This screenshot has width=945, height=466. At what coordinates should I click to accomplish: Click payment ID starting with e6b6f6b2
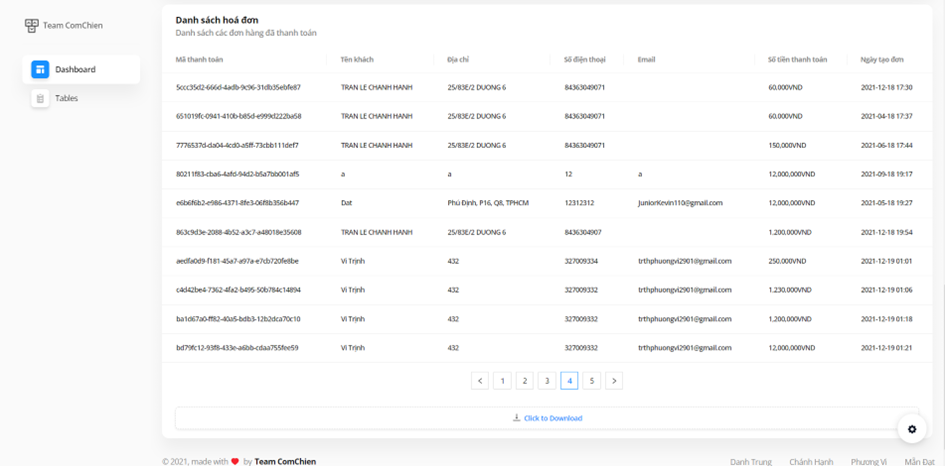coord(237,203)
